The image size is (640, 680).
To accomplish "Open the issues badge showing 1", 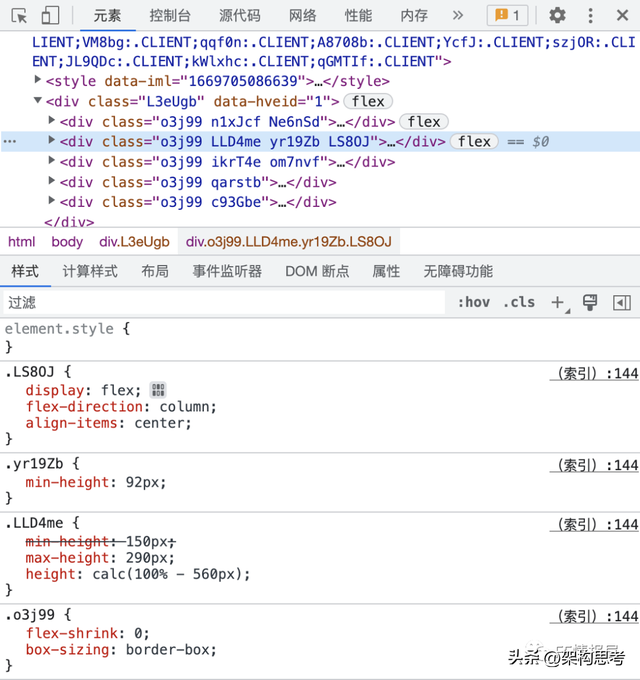I will point(507,16).
